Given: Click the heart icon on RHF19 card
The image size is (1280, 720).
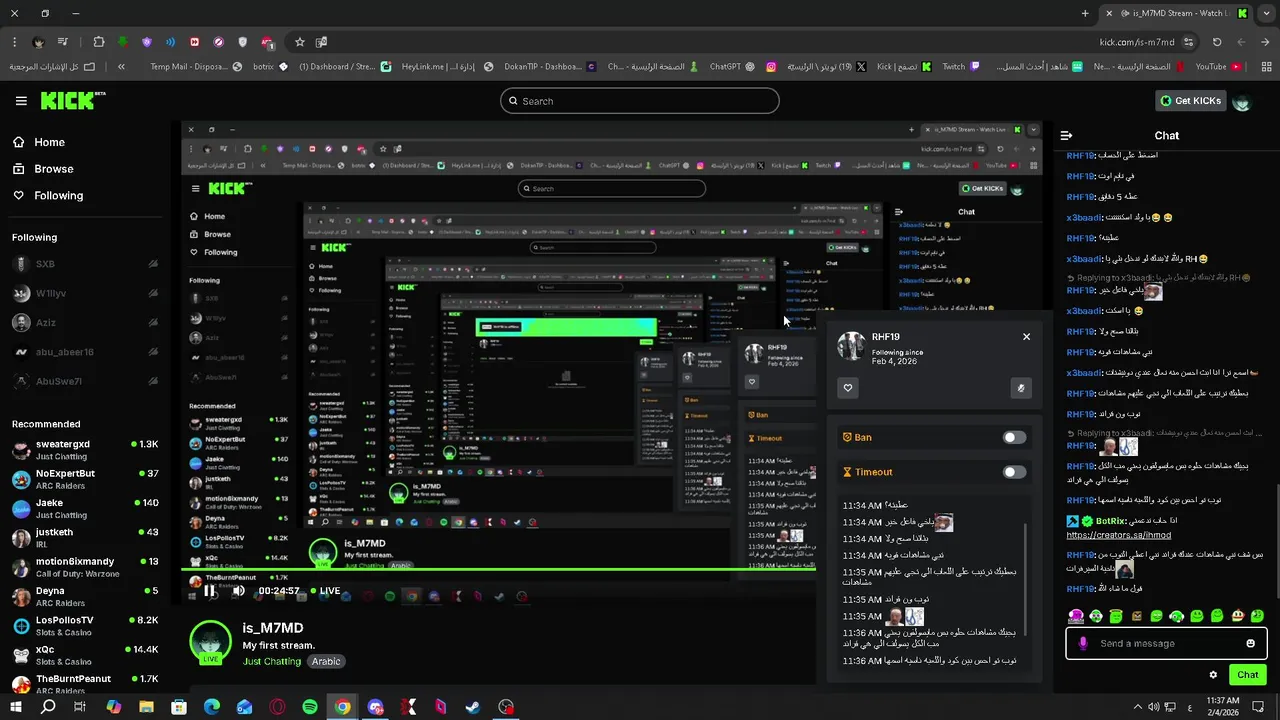Looking at the screenshot, I should tap(848, 388).
